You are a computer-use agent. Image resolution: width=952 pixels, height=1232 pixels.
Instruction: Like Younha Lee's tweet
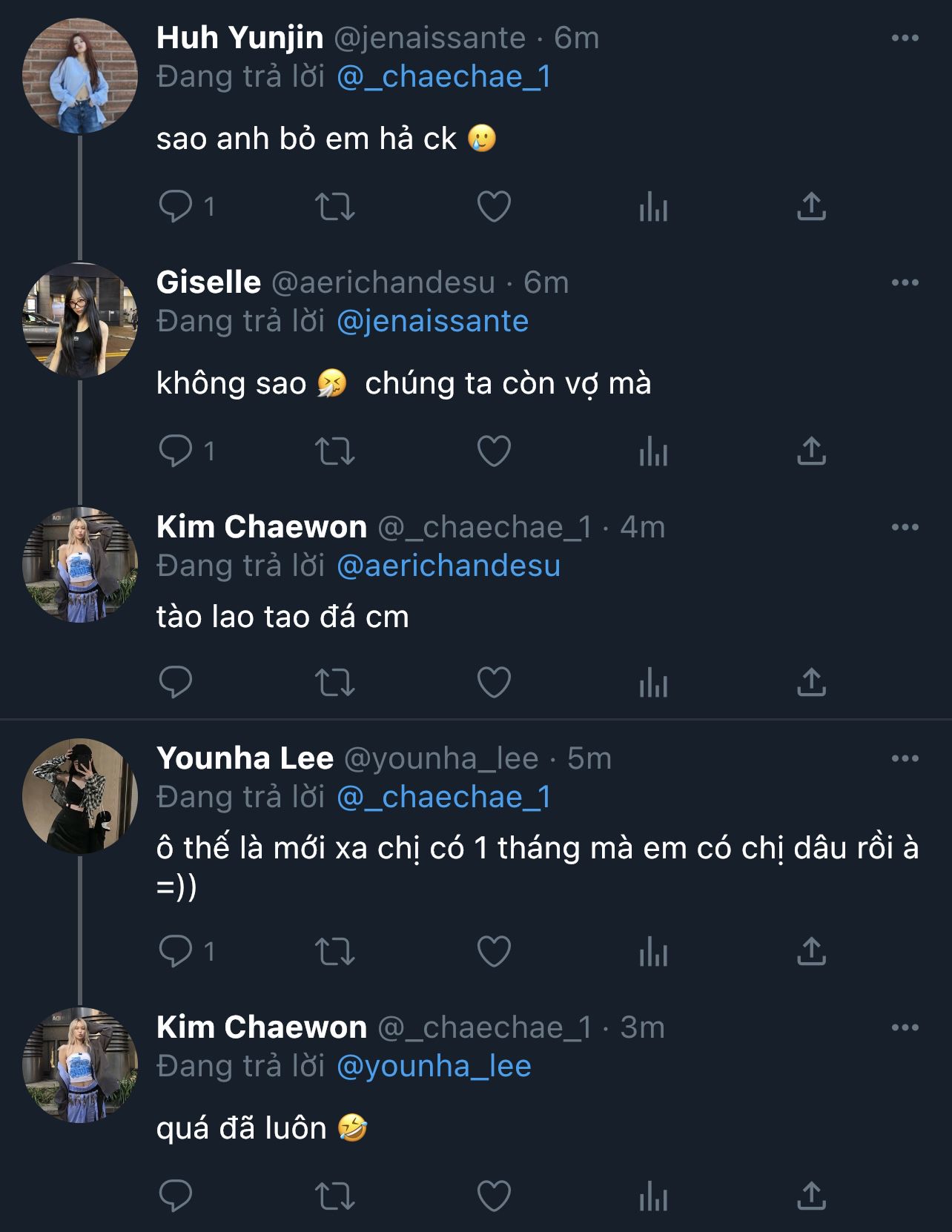[x=494, y=952]
